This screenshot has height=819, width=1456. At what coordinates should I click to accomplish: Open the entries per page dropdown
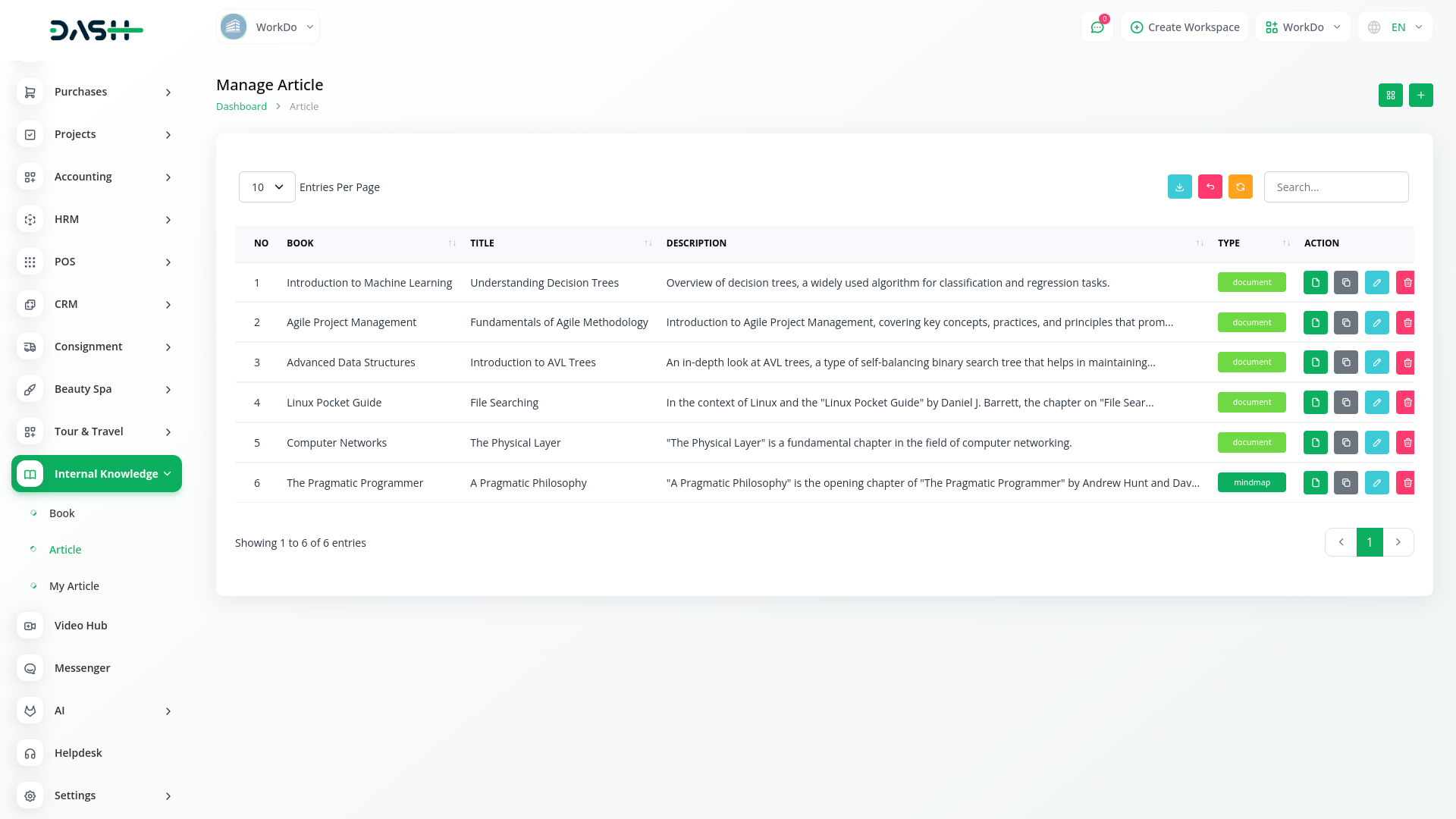coord(267,187)
